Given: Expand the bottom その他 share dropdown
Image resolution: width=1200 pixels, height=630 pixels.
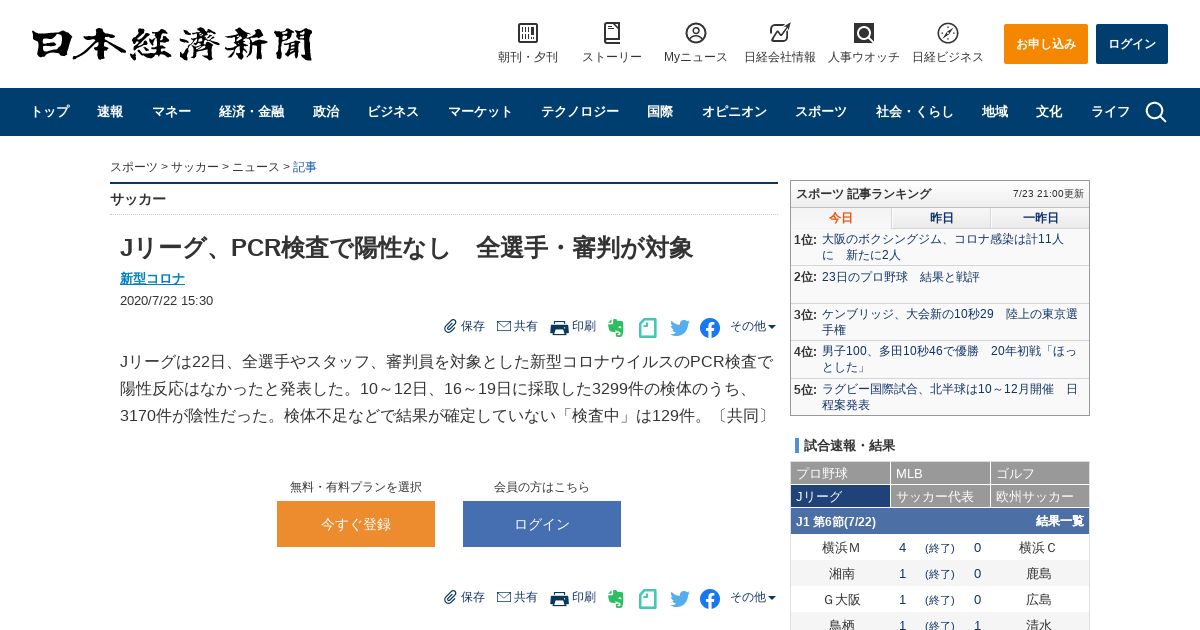Looking at the screenshot, I should coord(753,597).
